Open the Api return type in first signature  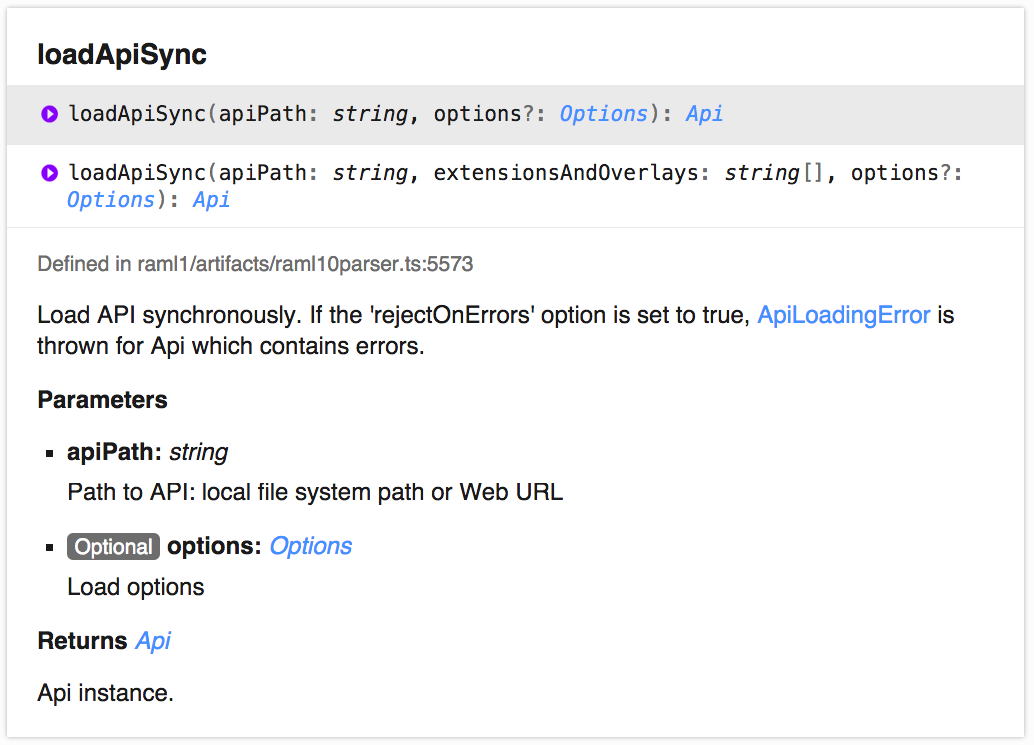click(x=704, y=114)
